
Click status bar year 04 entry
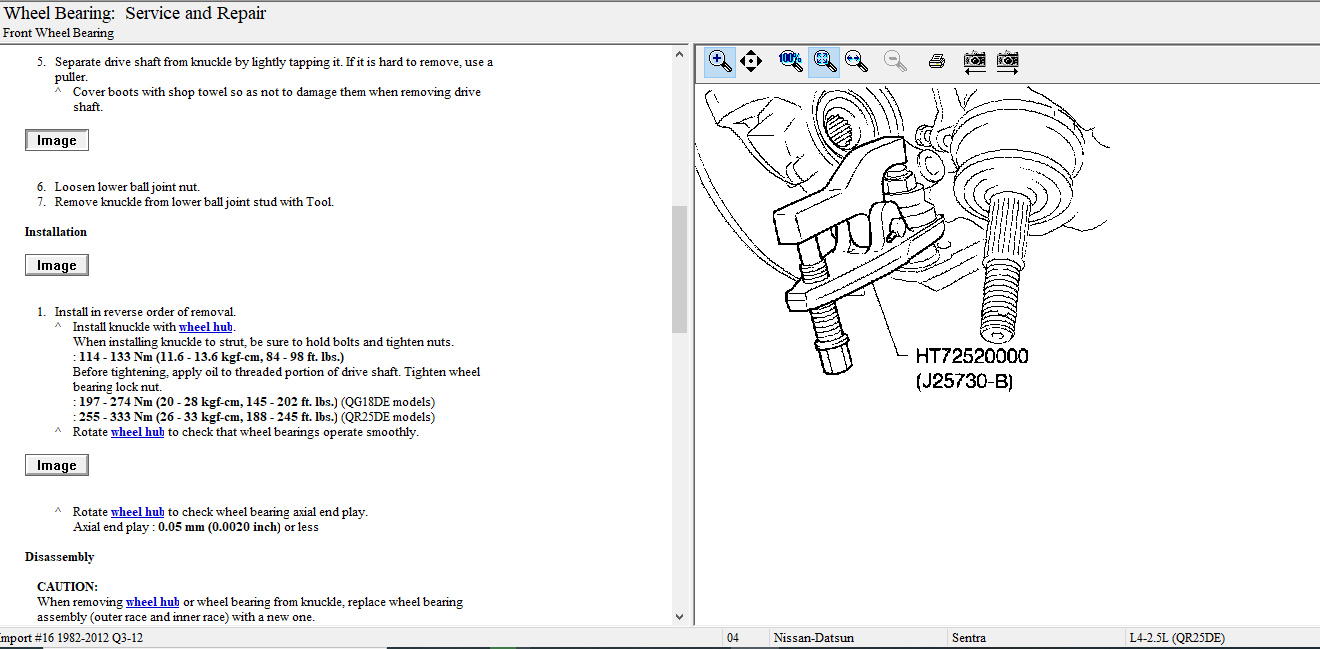tap(733, 638)
